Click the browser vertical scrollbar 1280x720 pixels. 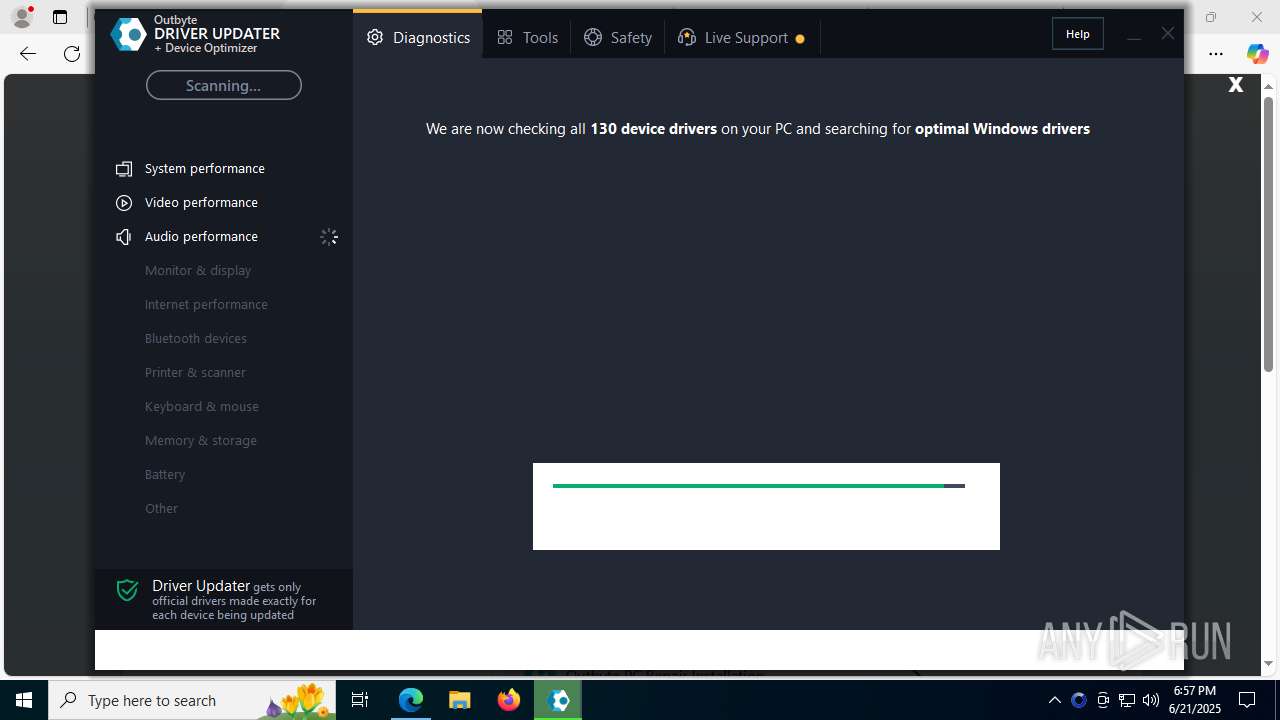click(x=1269, y=235)
